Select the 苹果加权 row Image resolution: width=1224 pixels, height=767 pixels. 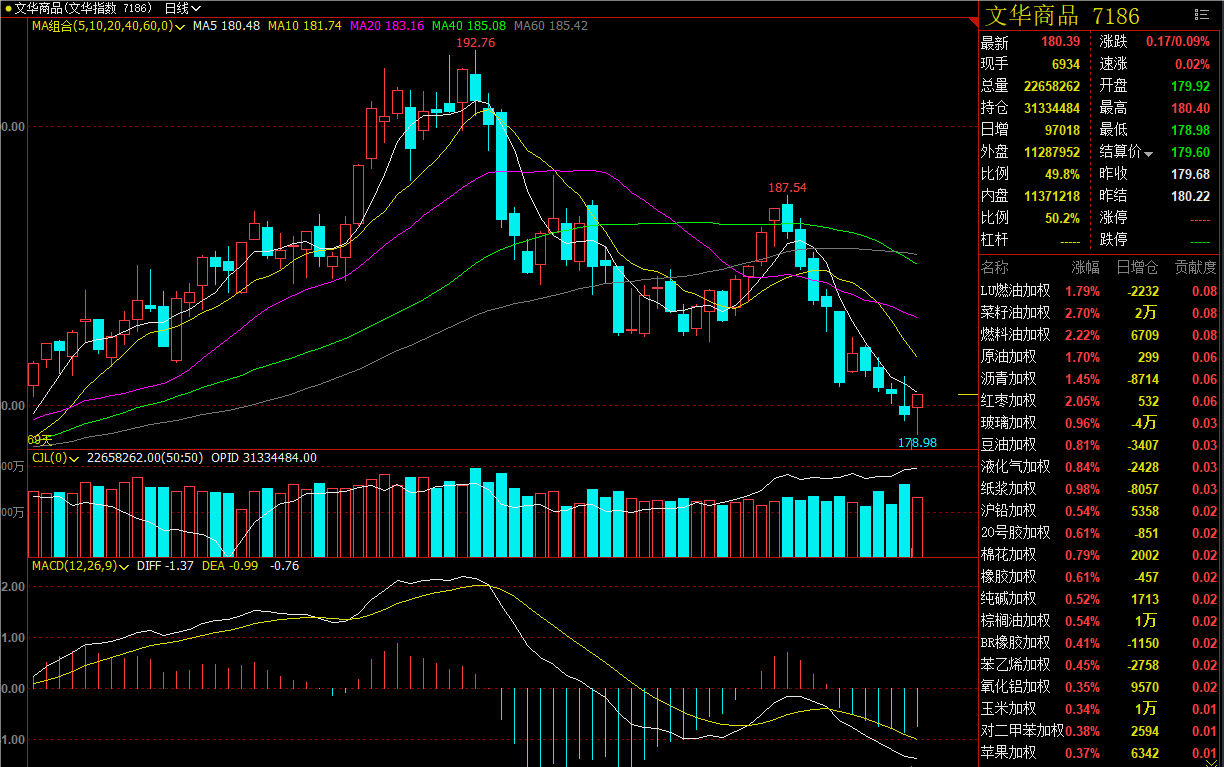[1099, 753]
